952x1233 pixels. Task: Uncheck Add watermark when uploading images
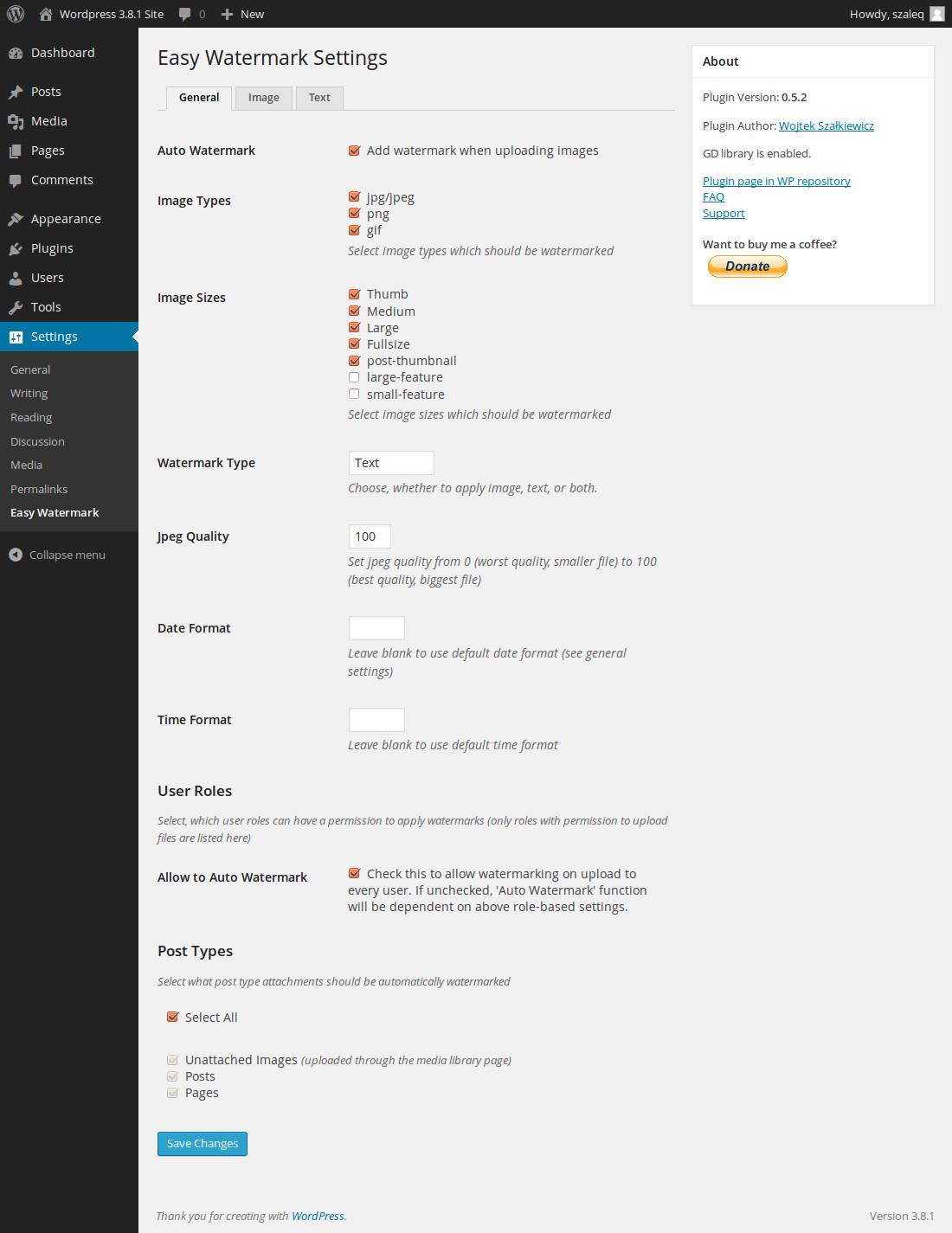[354, 150]
